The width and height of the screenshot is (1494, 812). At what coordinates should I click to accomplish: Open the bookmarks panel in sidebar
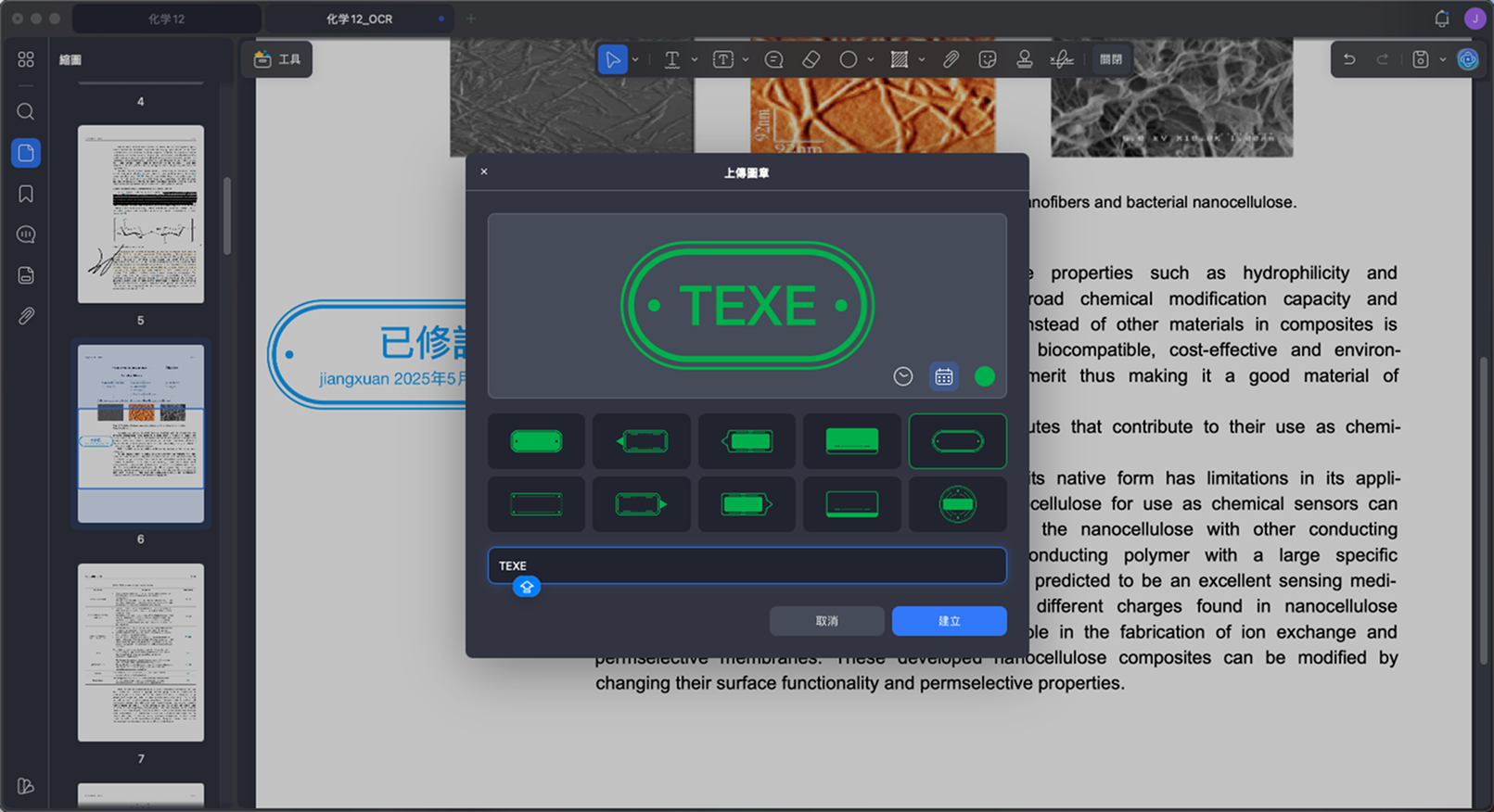(26, 194)
